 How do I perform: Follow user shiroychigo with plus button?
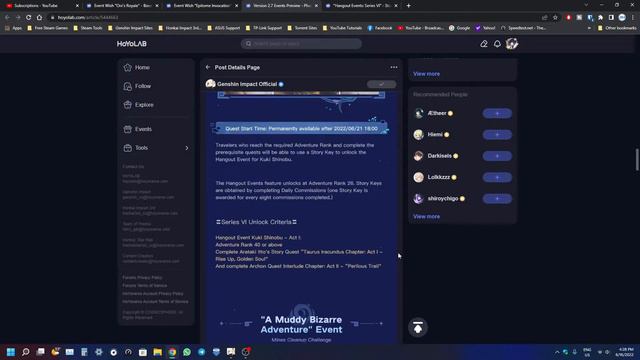coord(497,199)
